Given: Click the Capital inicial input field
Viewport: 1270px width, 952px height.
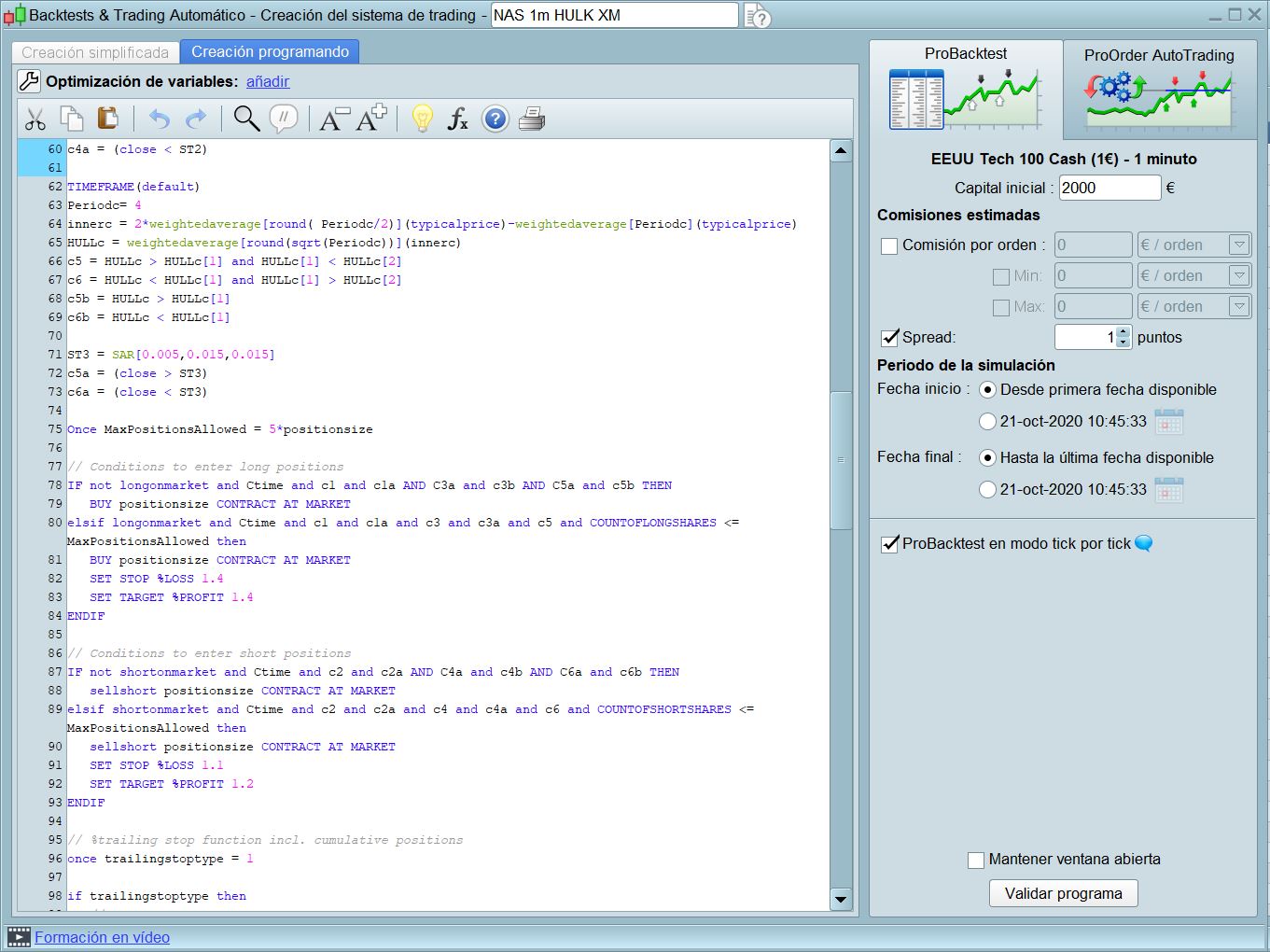Looking at the screenshot, I should pos(1110,188).
